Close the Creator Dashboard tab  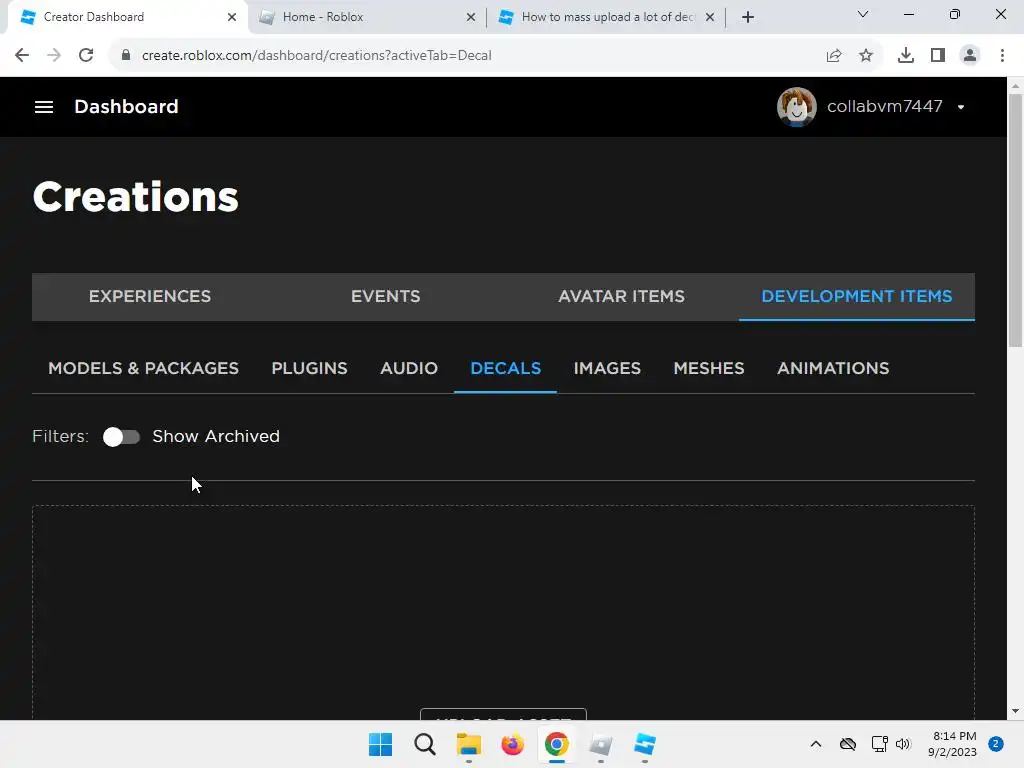point(232,17)
